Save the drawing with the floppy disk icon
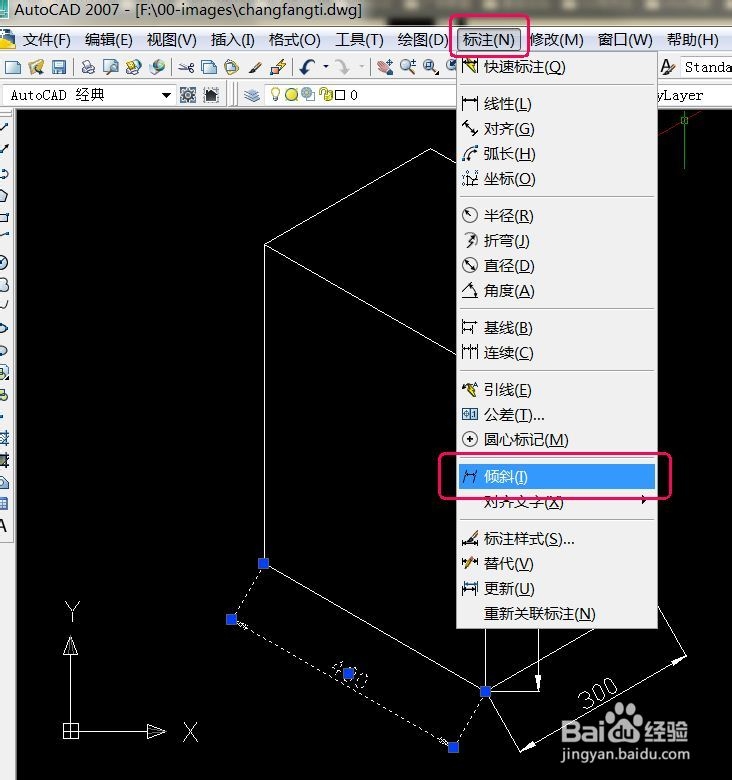The image size is (732, 780). [59, 67]
